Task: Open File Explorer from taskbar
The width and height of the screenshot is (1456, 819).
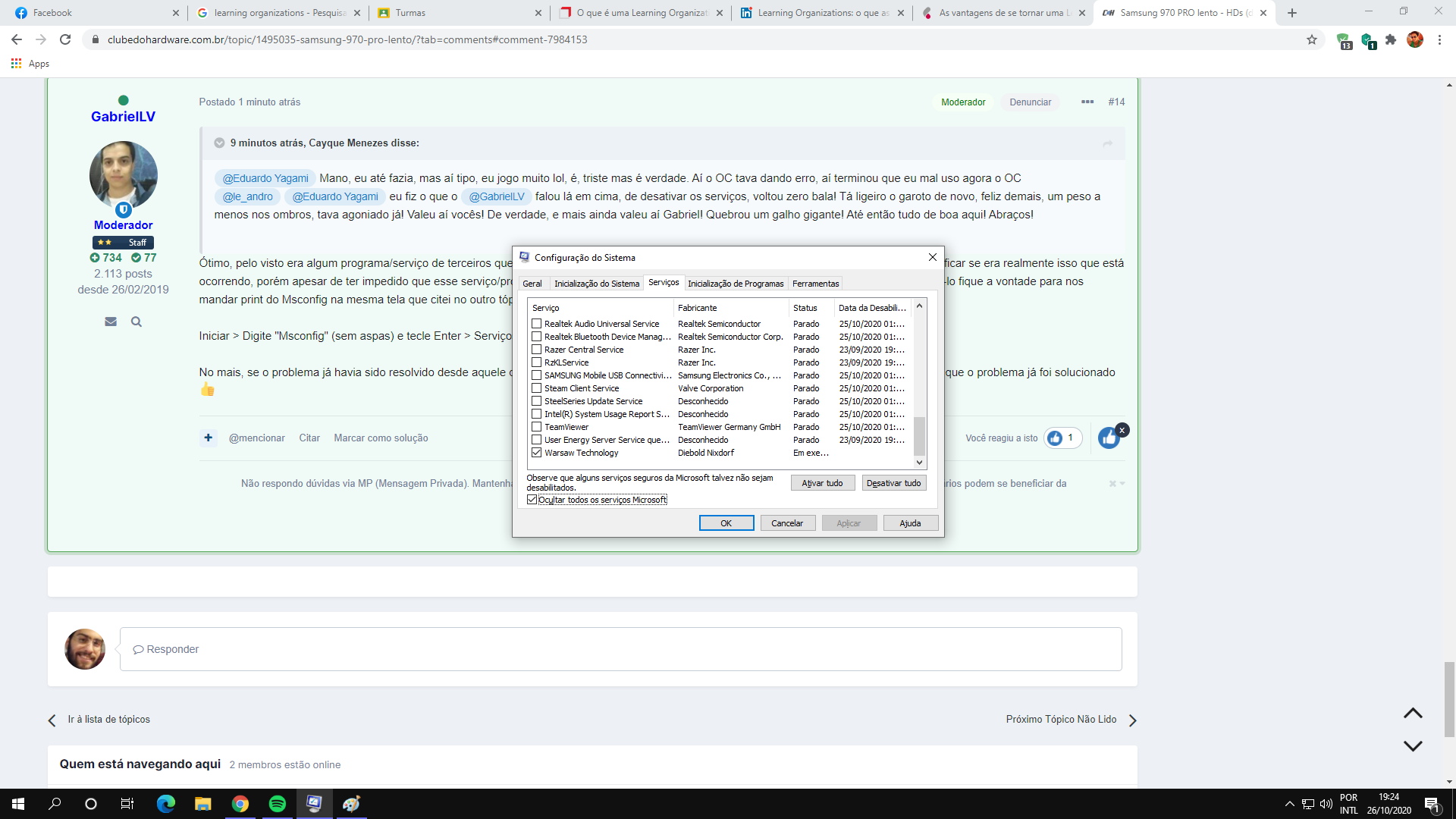Action: tap(202, 804)
